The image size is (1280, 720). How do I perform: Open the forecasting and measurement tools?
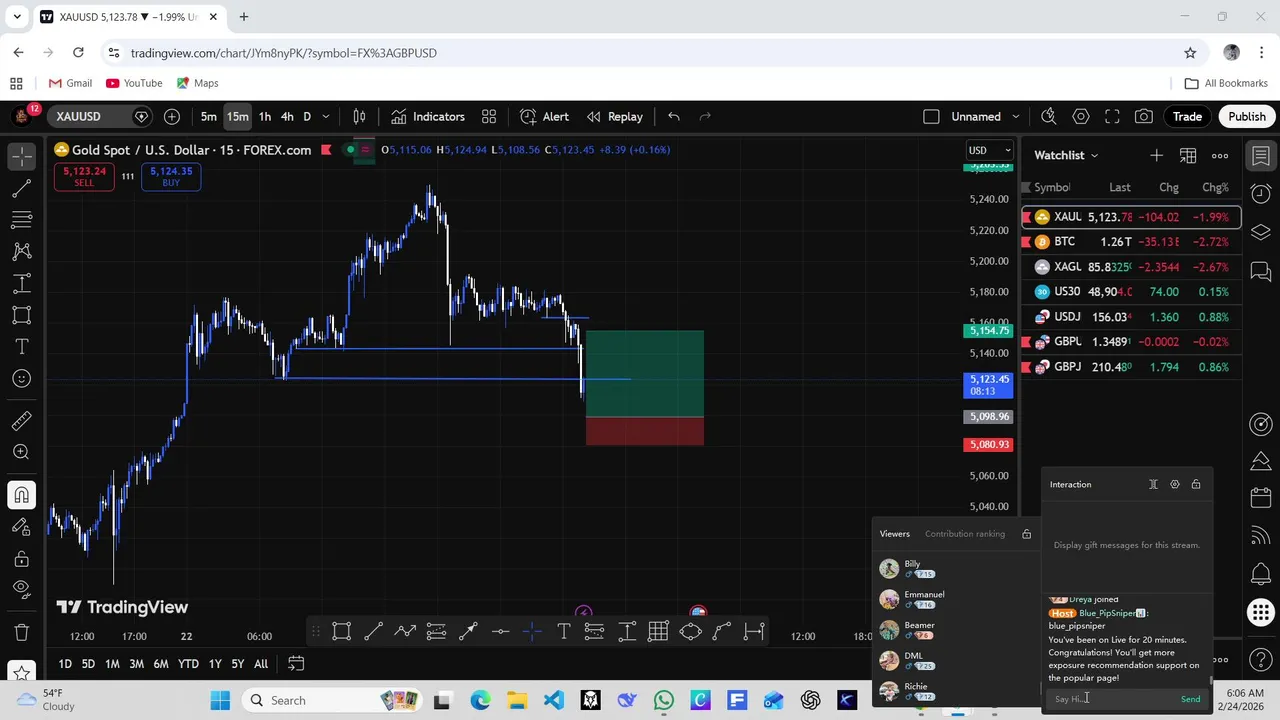tap(21, 283)
